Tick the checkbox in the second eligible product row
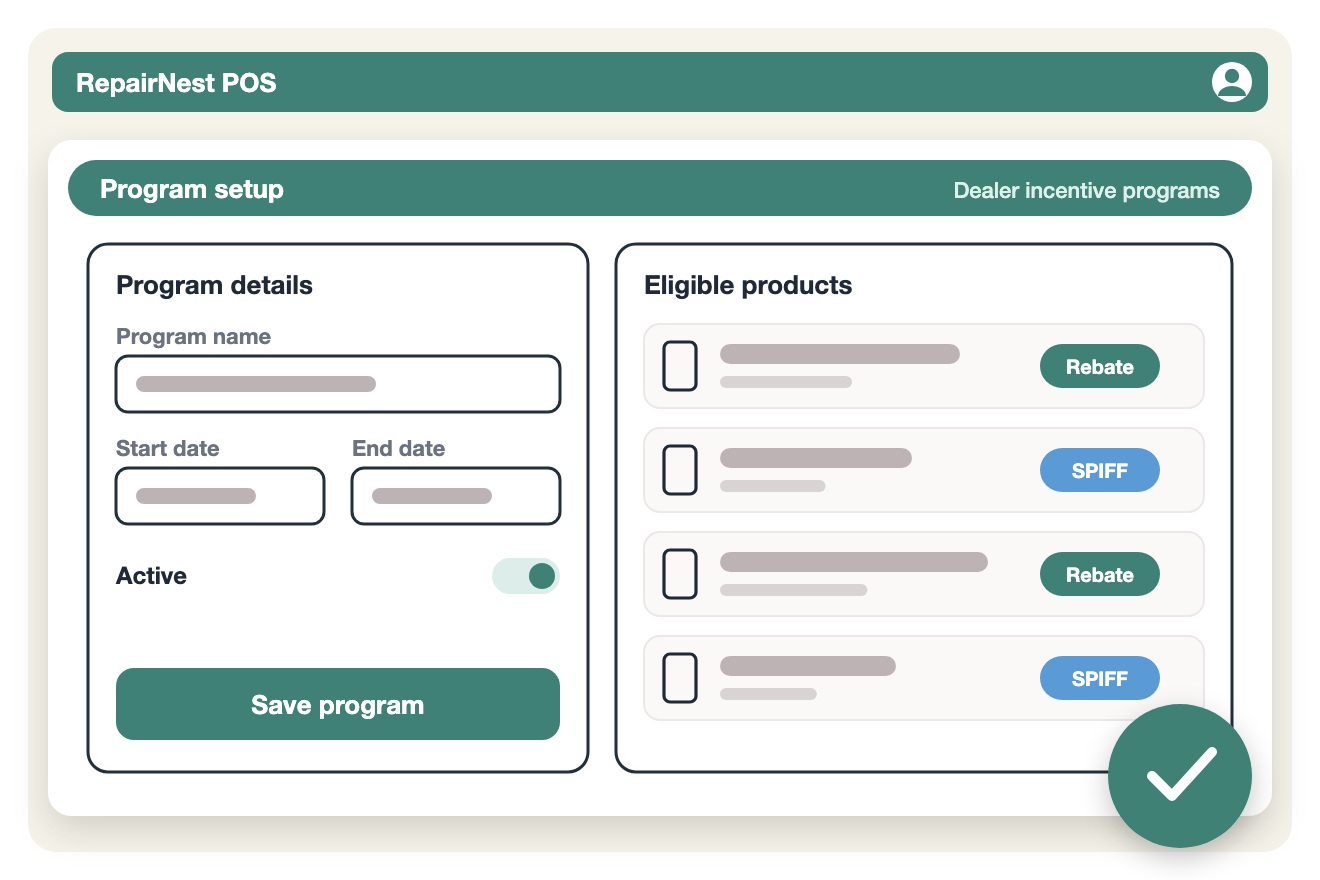 (x=680, y=470)
